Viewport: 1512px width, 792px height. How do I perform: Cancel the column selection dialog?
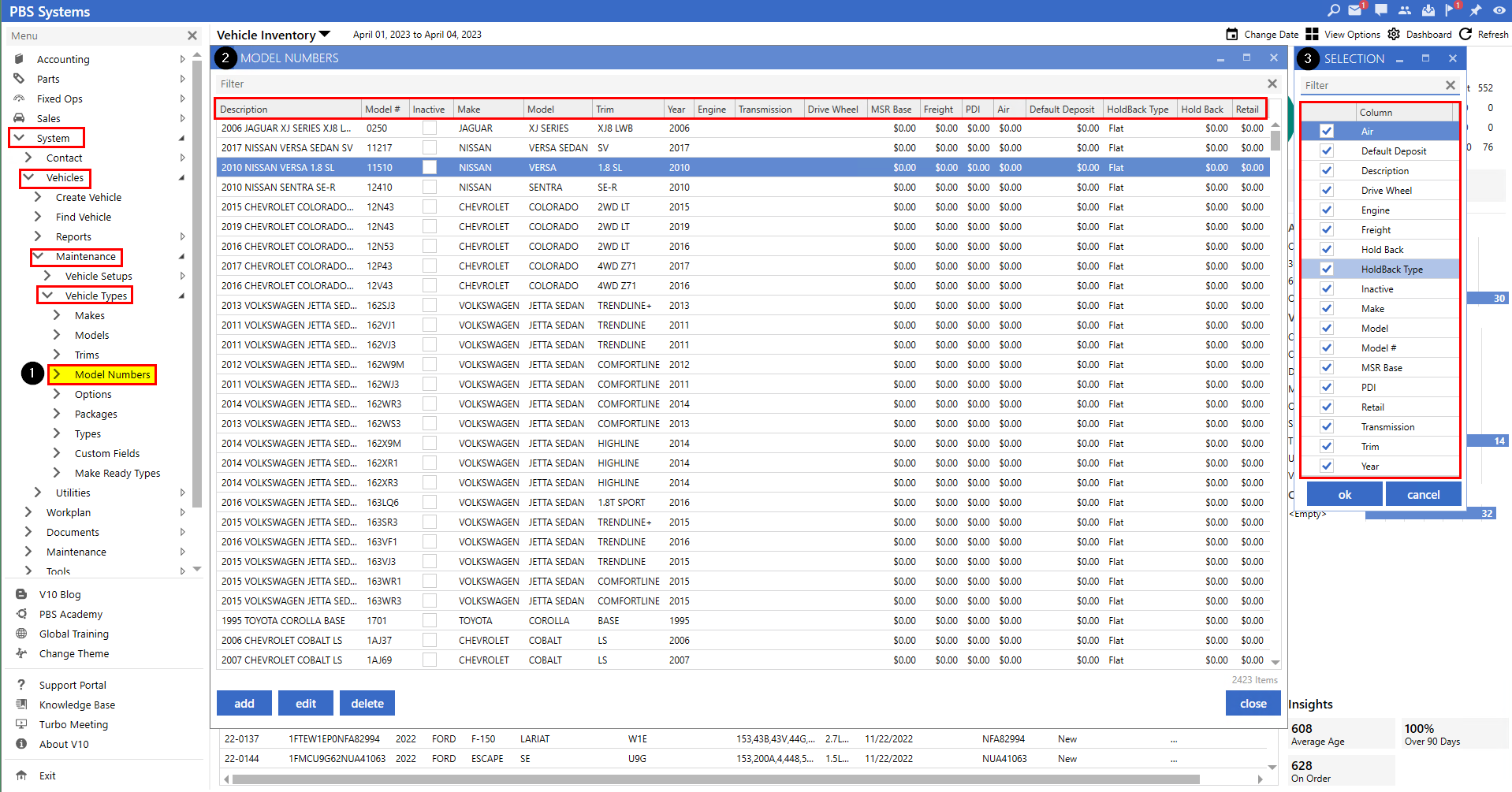pyautogui.click(x=1424, y=494)
